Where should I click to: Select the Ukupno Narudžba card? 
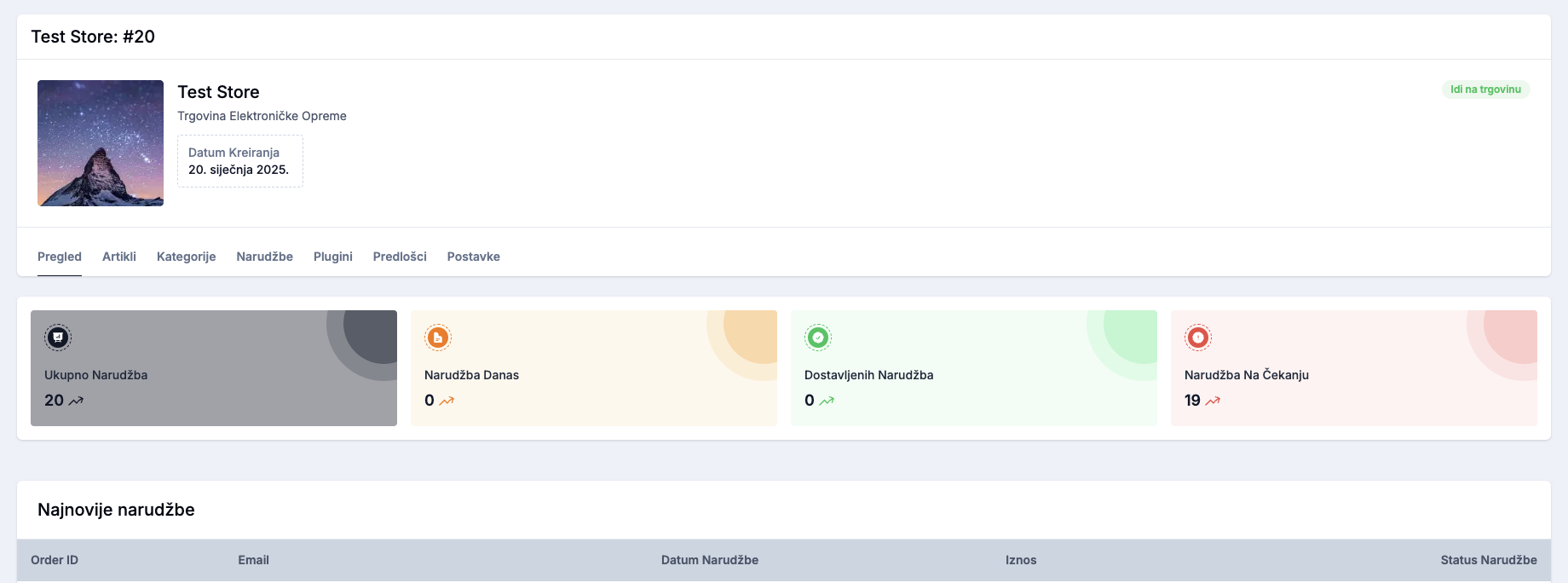(x=214, y=368)
